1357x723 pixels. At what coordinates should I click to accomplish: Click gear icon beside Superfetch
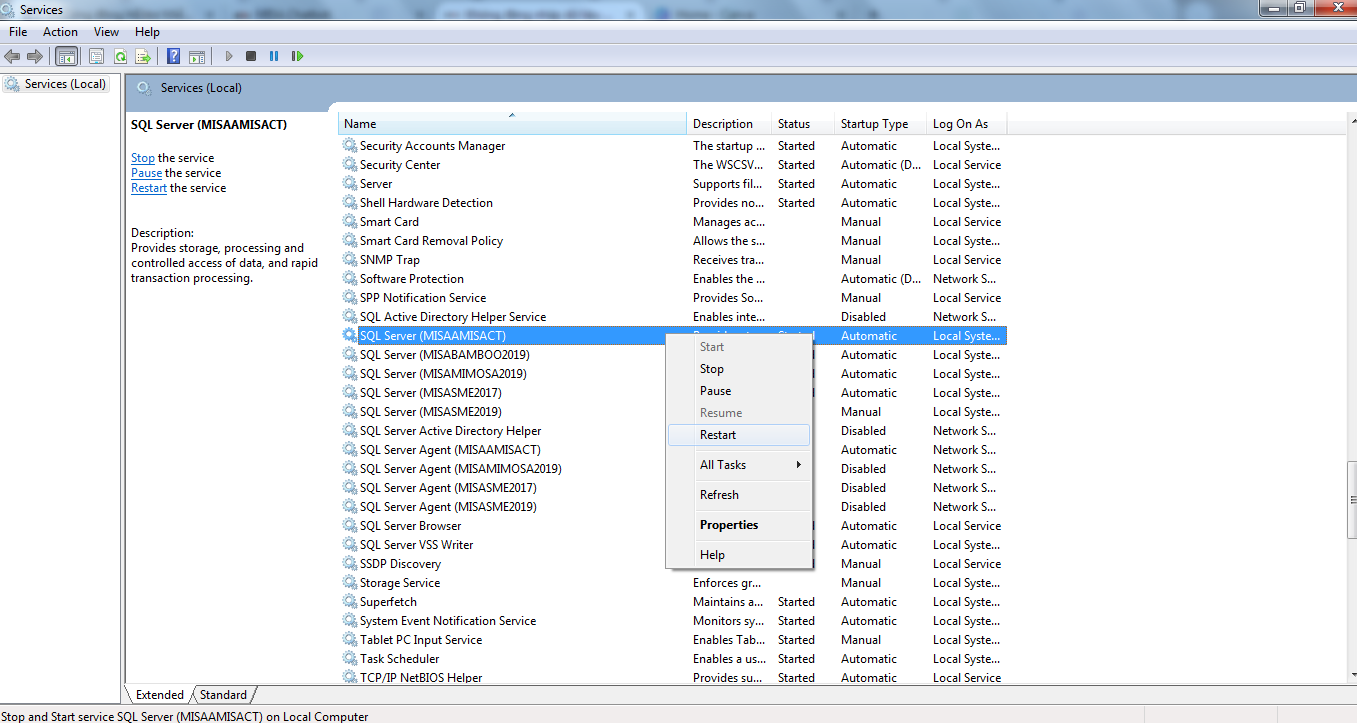click(x=349, y=602)
